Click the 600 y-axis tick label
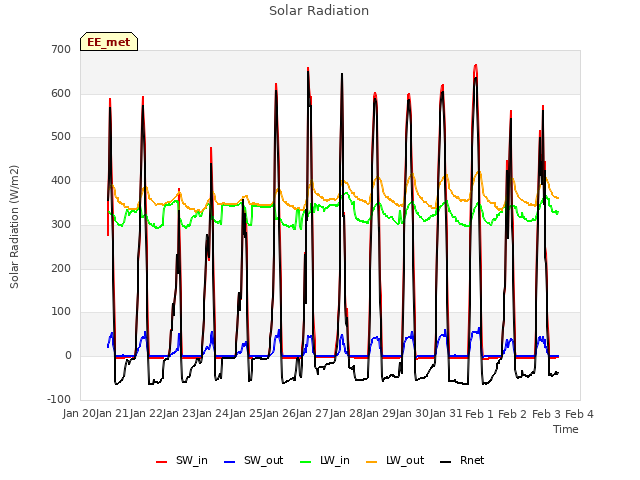Image resolution: width=640 pixels, height=480 pixels. [61, 93]
